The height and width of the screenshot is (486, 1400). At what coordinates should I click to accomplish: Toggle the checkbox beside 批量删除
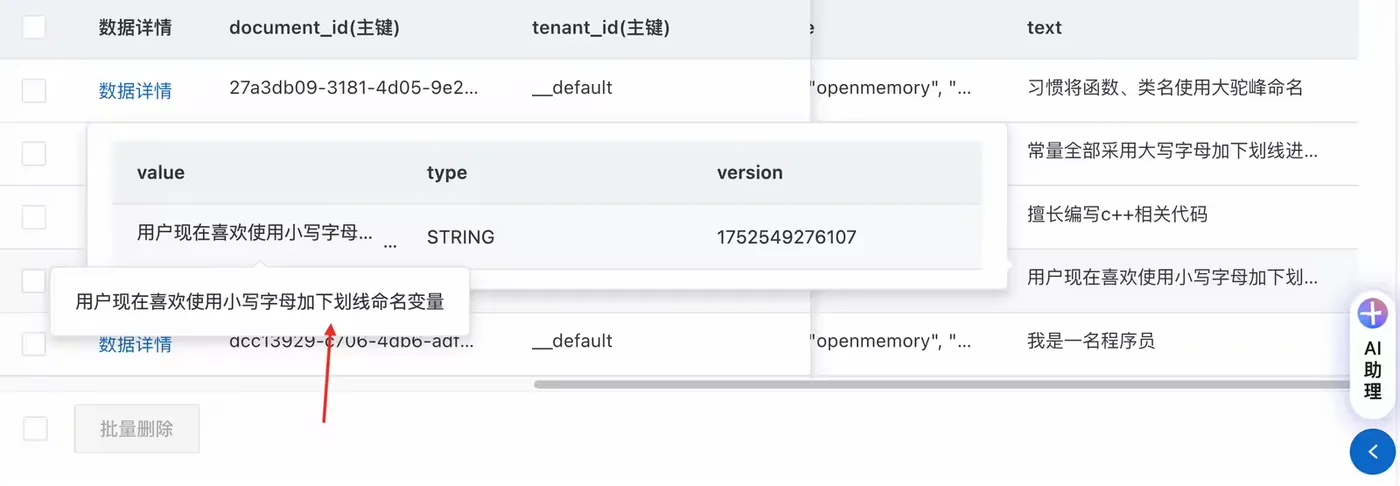pos(35,429)
